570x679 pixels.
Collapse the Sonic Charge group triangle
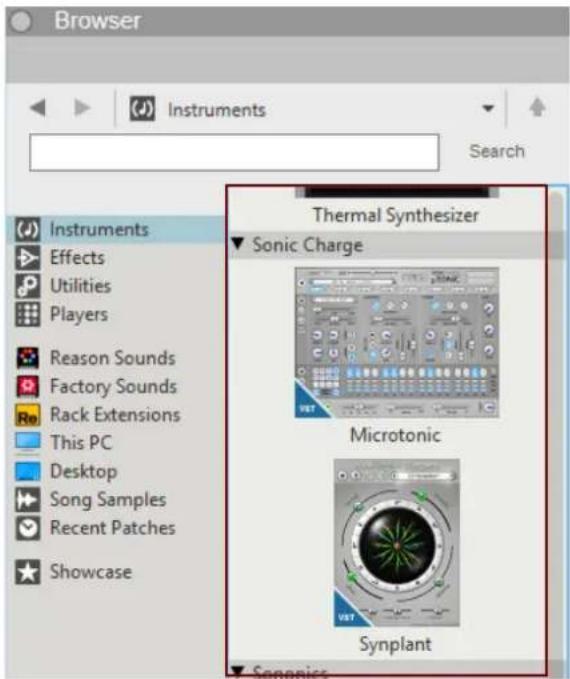point(238,244)
